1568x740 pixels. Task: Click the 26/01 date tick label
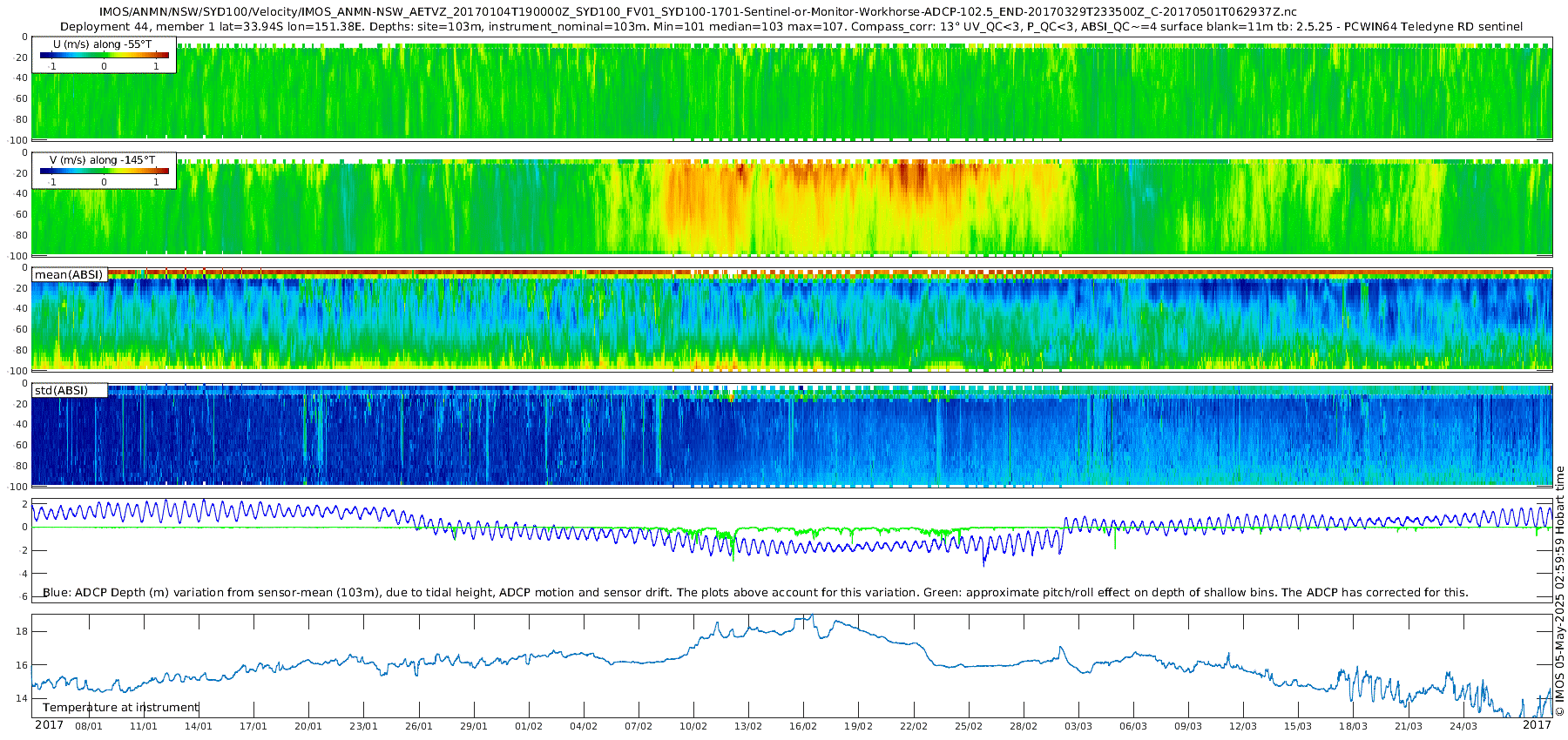(x=419, y=726)
